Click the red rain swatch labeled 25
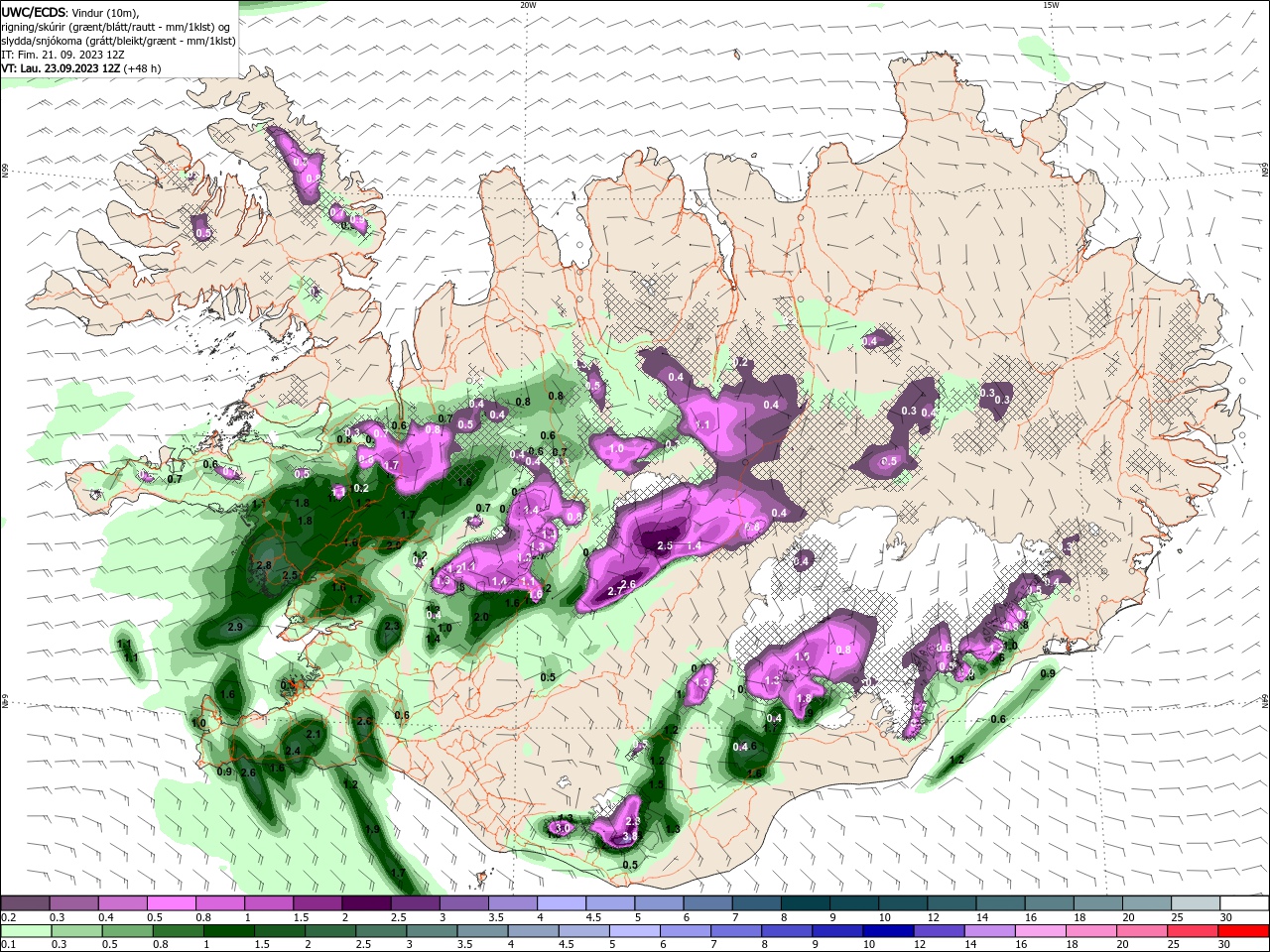The height and width of the screenshot is (952, 1270). point(1194,931)
